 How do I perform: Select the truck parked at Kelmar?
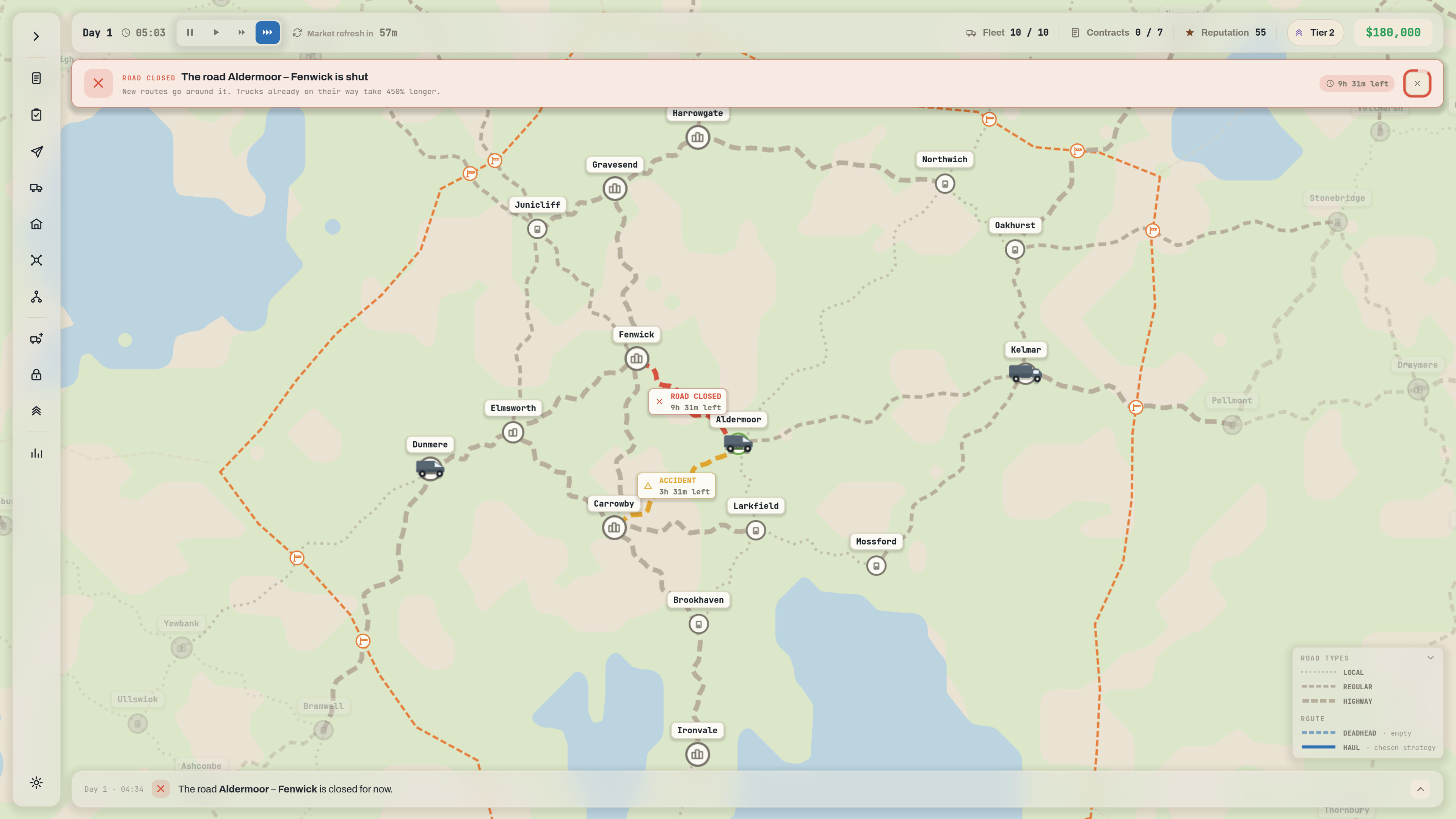tap(1025, 373)
